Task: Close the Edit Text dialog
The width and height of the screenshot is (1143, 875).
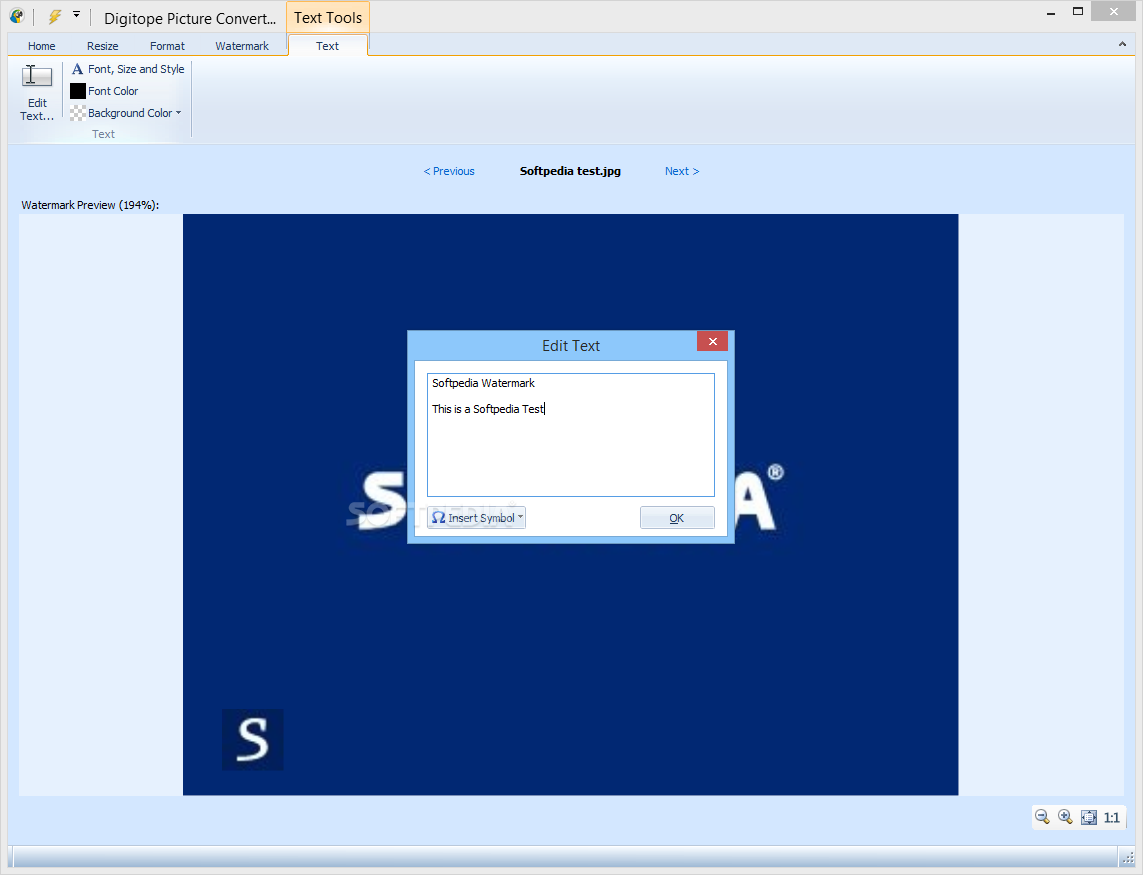Action: pyautogui.click(x=712, y=341)
